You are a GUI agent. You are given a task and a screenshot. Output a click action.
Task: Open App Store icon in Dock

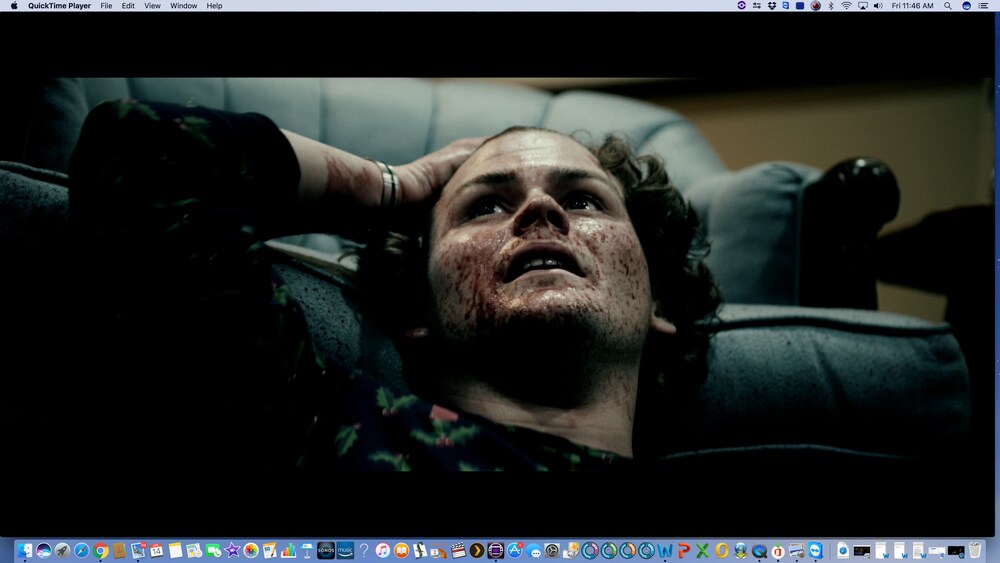click(515, 550)
